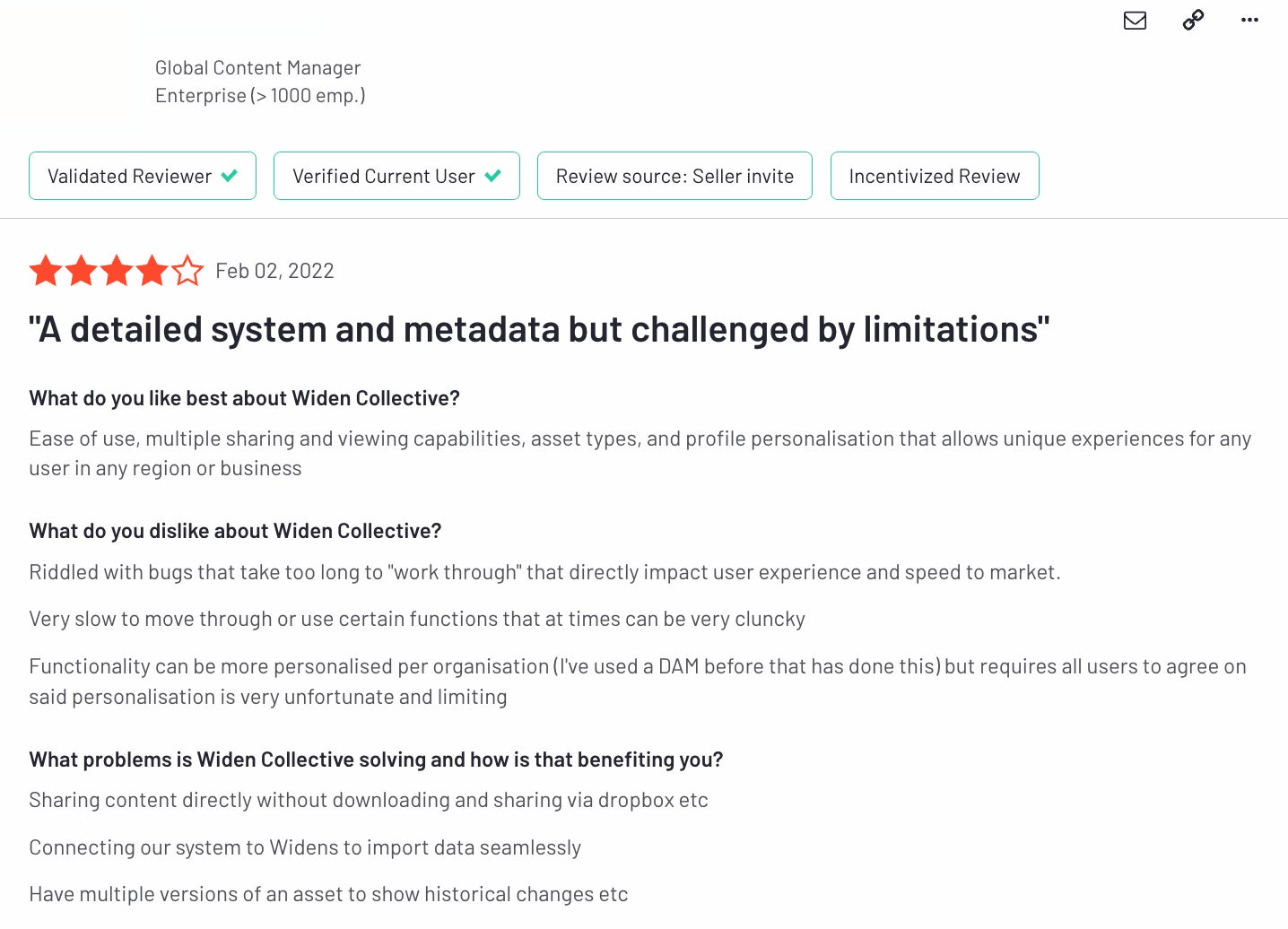Click the "dislike about Widen Collective" heading
This screenshot has height=929, width=1288.
(x=235, y=531)
